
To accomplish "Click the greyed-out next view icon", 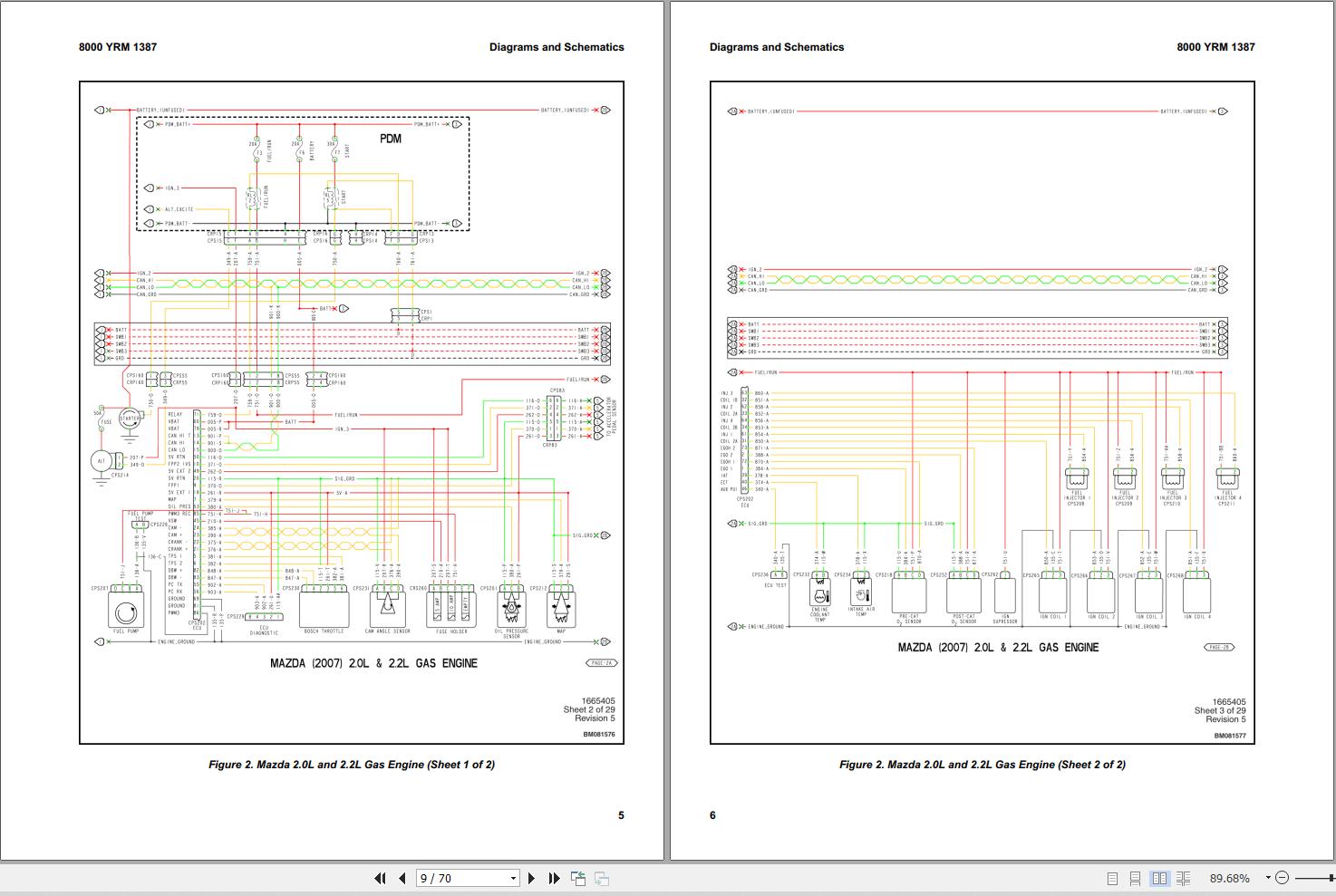I will (x=601, y=878).
